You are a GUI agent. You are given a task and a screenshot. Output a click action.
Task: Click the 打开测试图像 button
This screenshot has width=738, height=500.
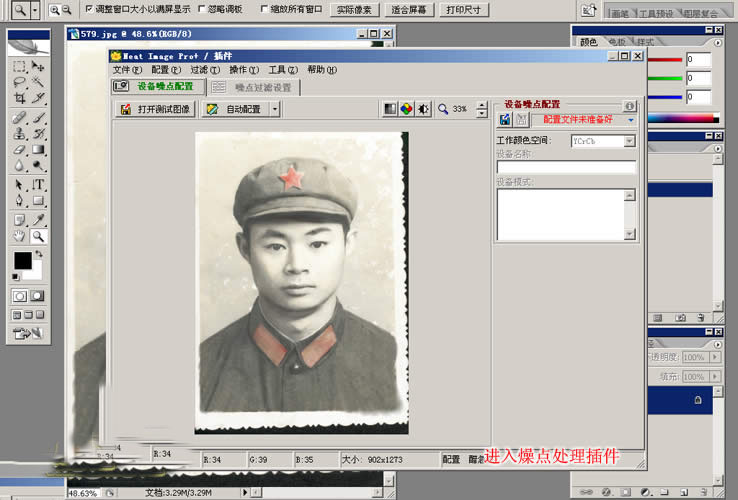[155, 109]
